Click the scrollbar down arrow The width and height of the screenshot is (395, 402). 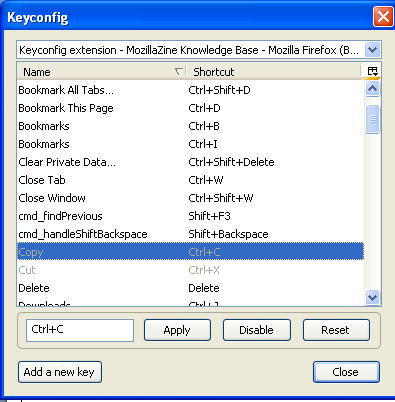372,297
